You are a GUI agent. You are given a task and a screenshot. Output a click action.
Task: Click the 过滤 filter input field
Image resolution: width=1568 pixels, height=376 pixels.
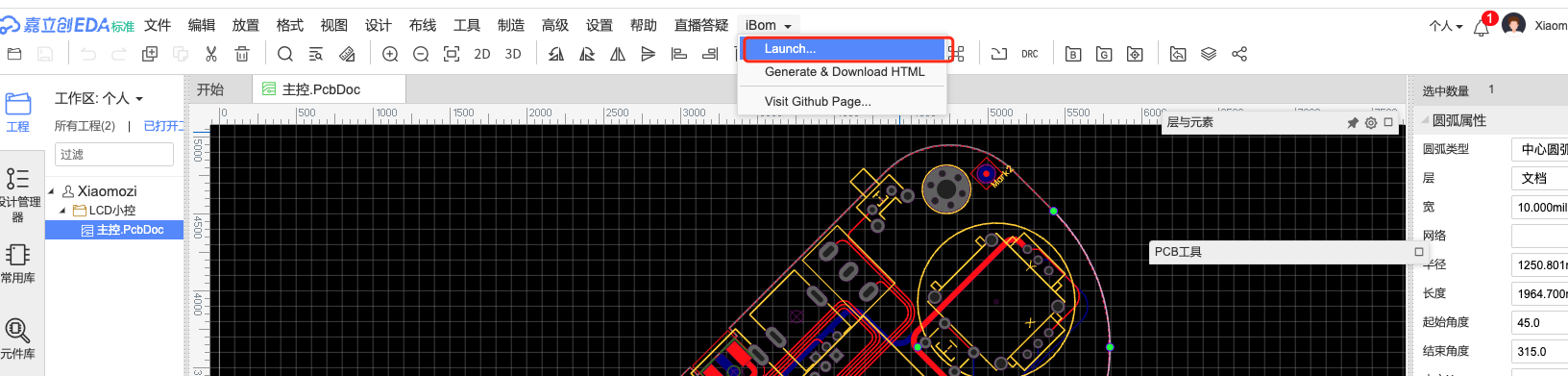(114, 154)
